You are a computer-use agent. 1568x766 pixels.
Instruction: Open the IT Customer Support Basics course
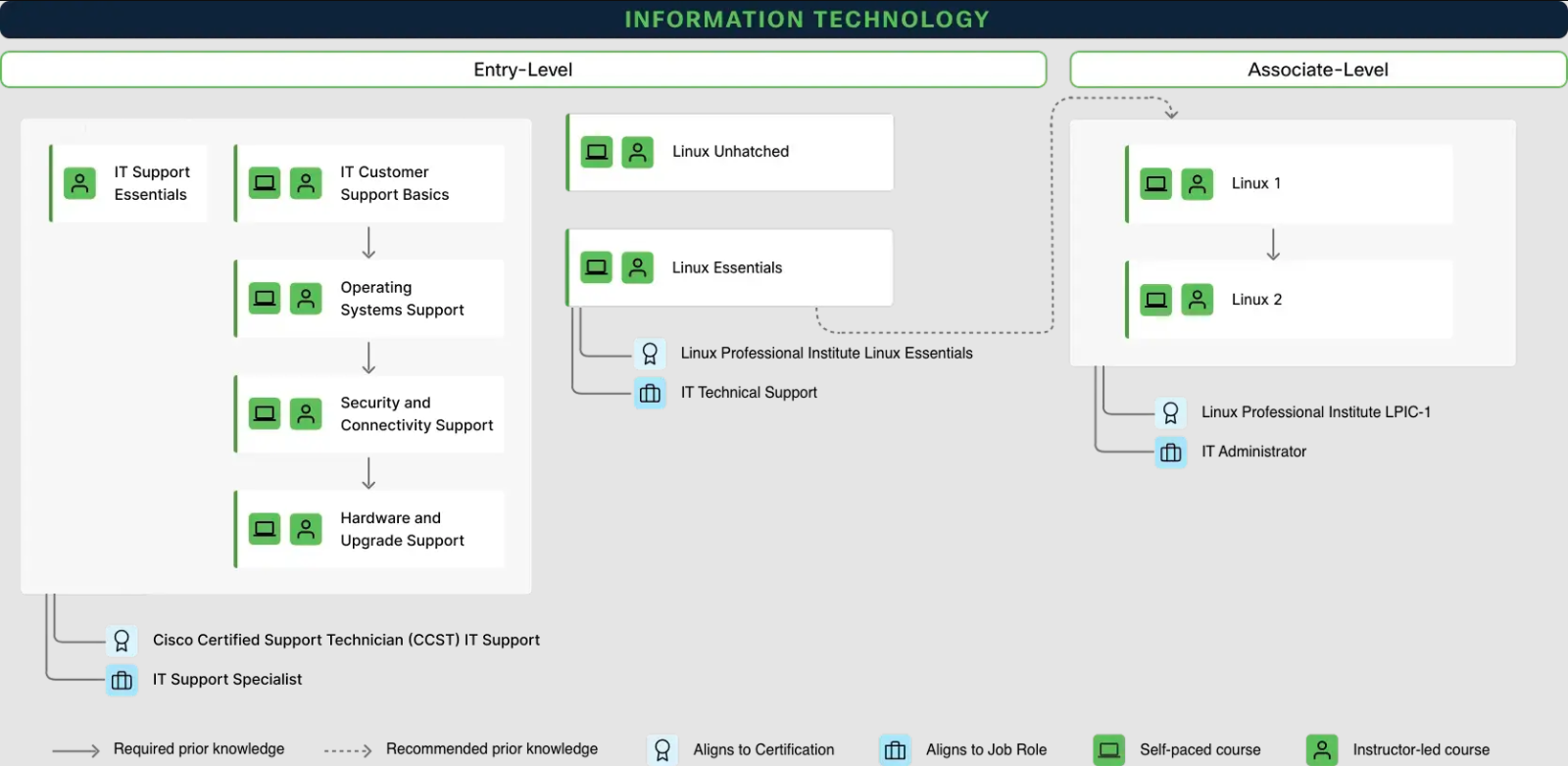tap(394, 183)
